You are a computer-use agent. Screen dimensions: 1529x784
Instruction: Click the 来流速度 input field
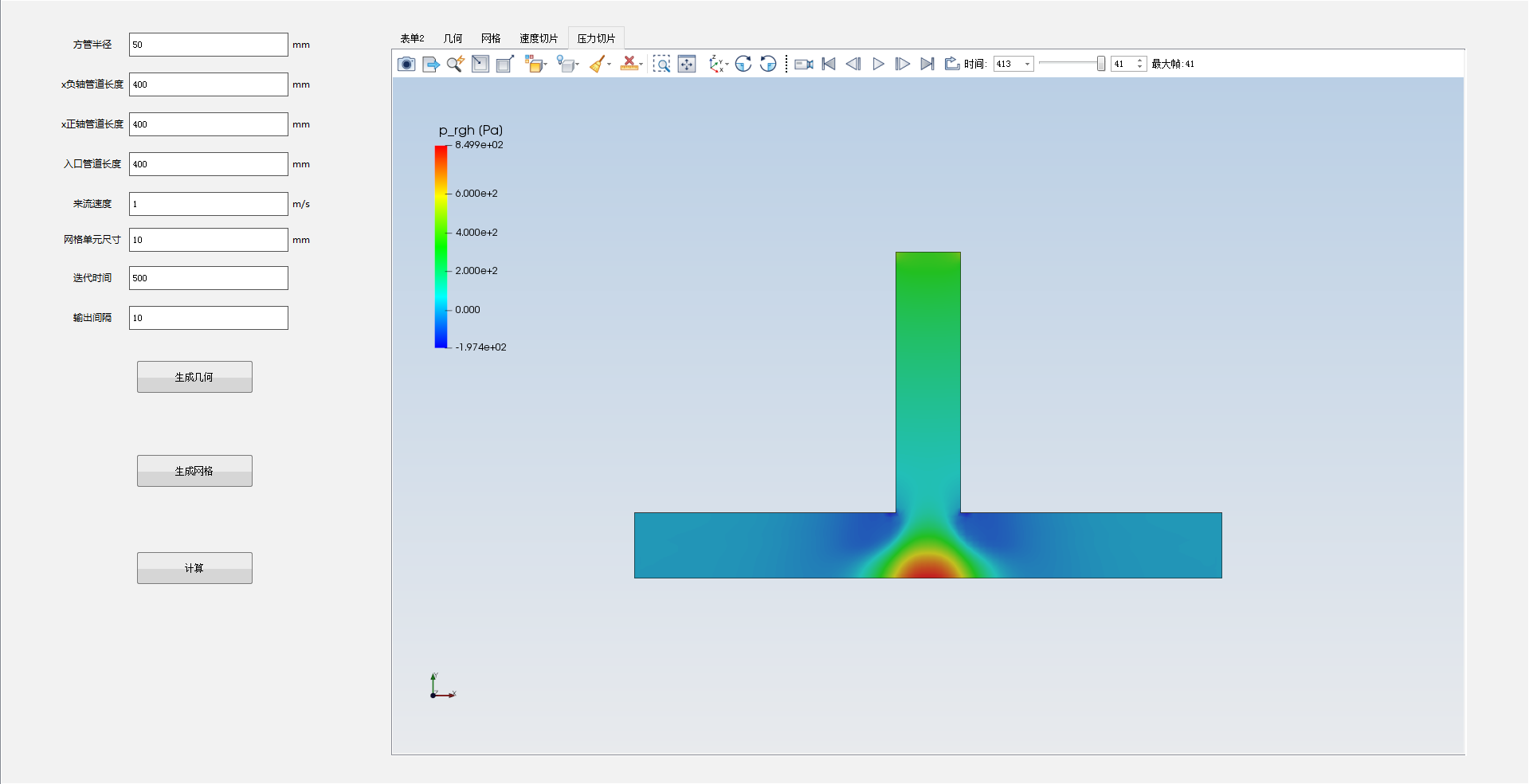coord(209,204)
